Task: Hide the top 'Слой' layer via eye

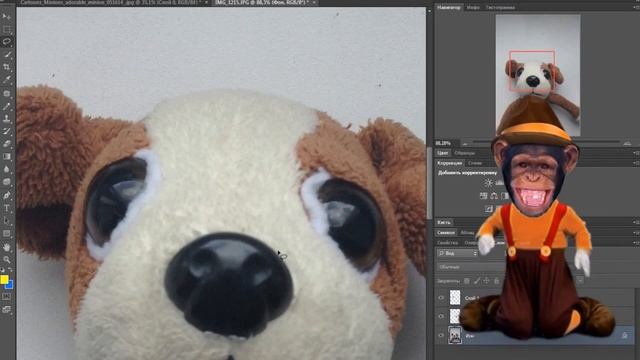Action: pos(441,298)
